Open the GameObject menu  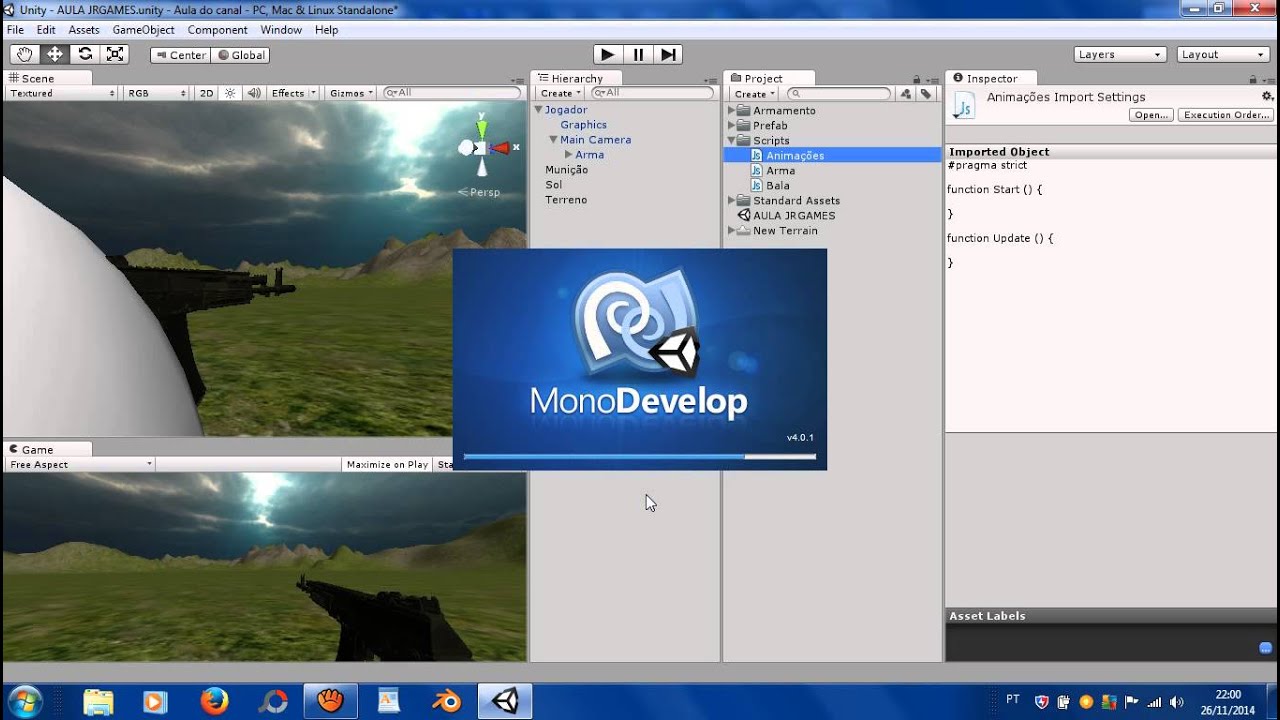(143, 30)
